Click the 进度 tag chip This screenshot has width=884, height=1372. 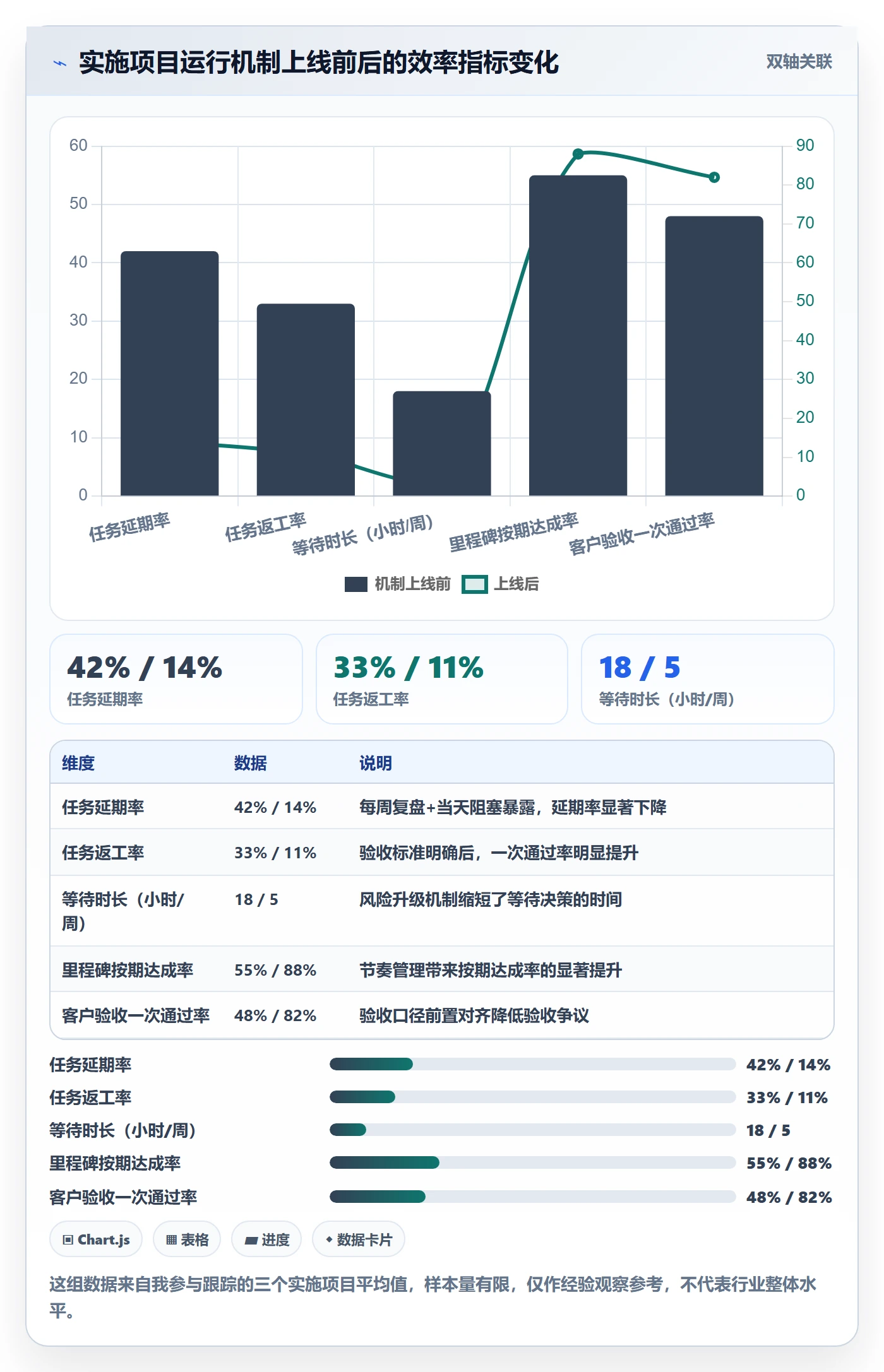266,1239
